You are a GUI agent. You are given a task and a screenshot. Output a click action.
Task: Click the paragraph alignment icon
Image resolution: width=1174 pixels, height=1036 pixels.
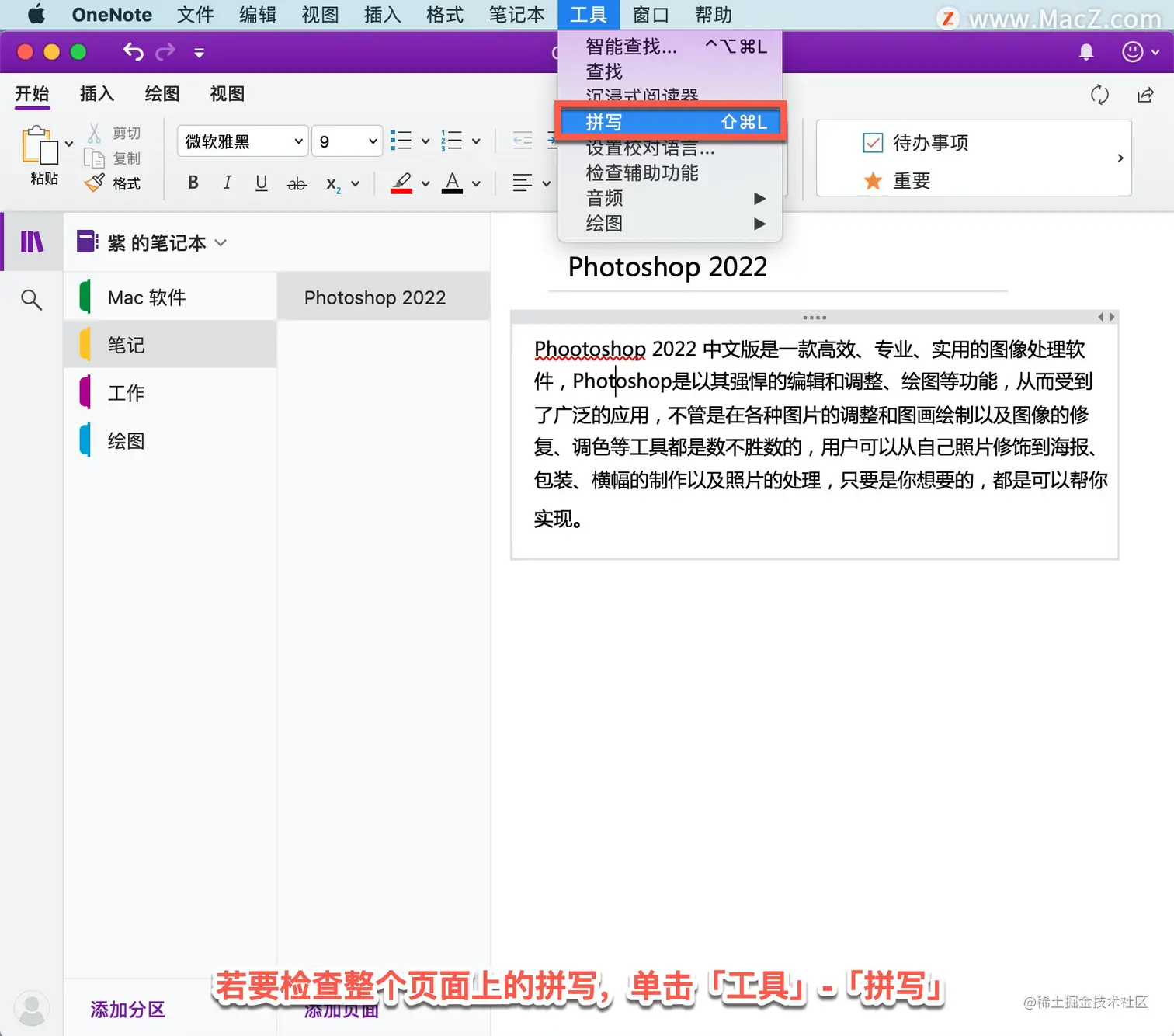pos(523,183)
